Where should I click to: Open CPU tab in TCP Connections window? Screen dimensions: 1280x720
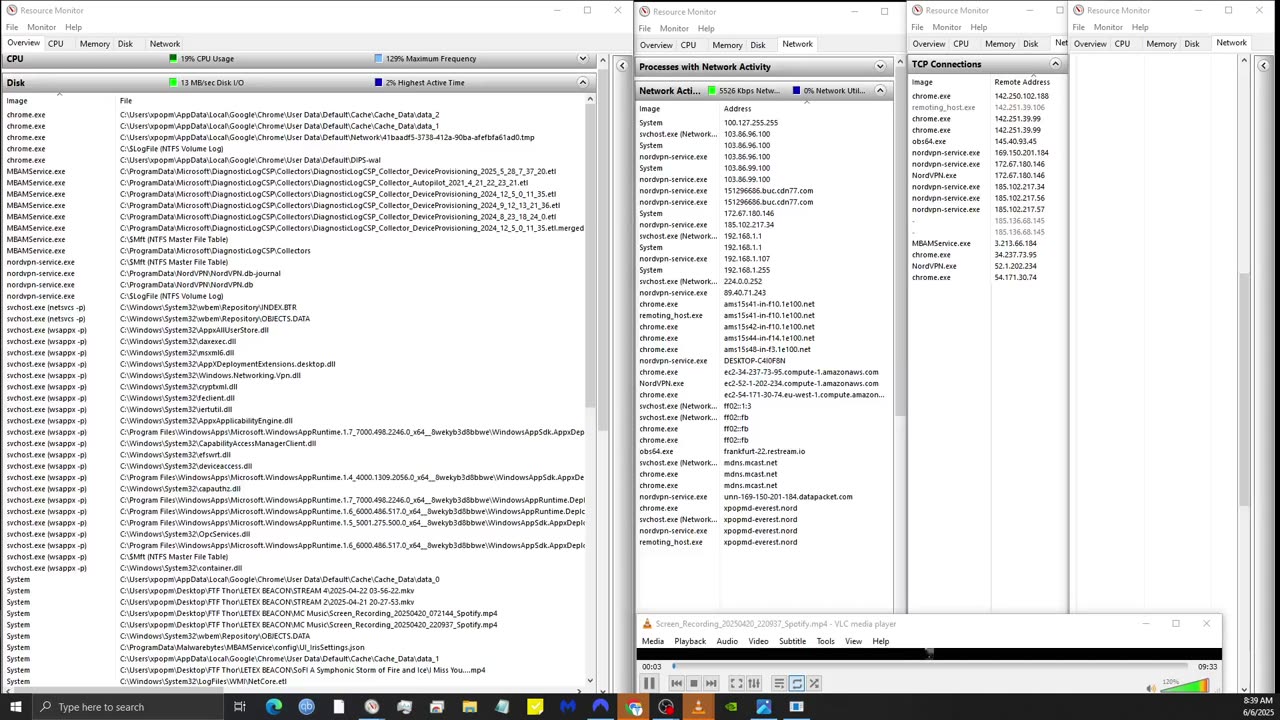pos(961,44)
